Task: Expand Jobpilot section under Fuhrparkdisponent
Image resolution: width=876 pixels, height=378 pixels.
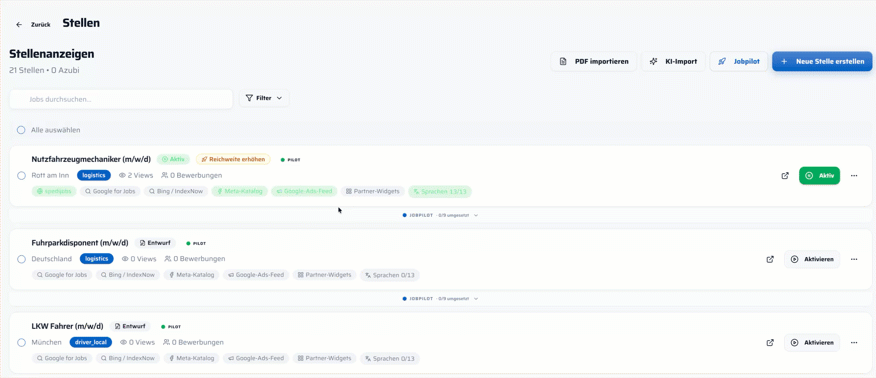Action: pos(440,299)
